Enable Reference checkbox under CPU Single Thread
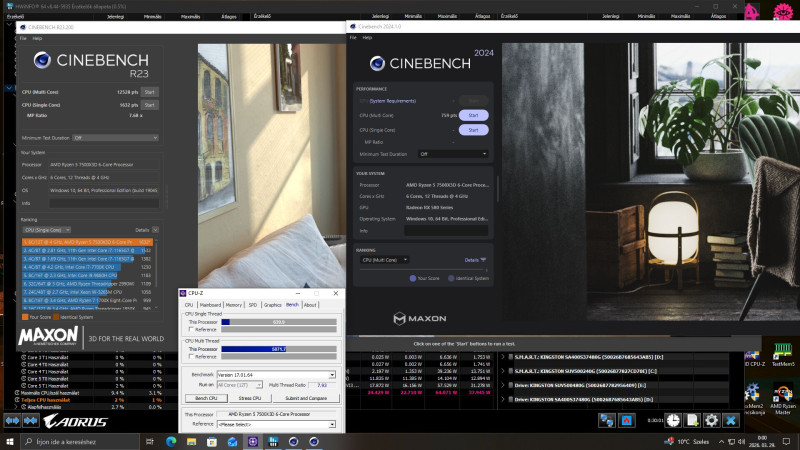The width and height of the screenshot is (800, 450). pos(191,330)
